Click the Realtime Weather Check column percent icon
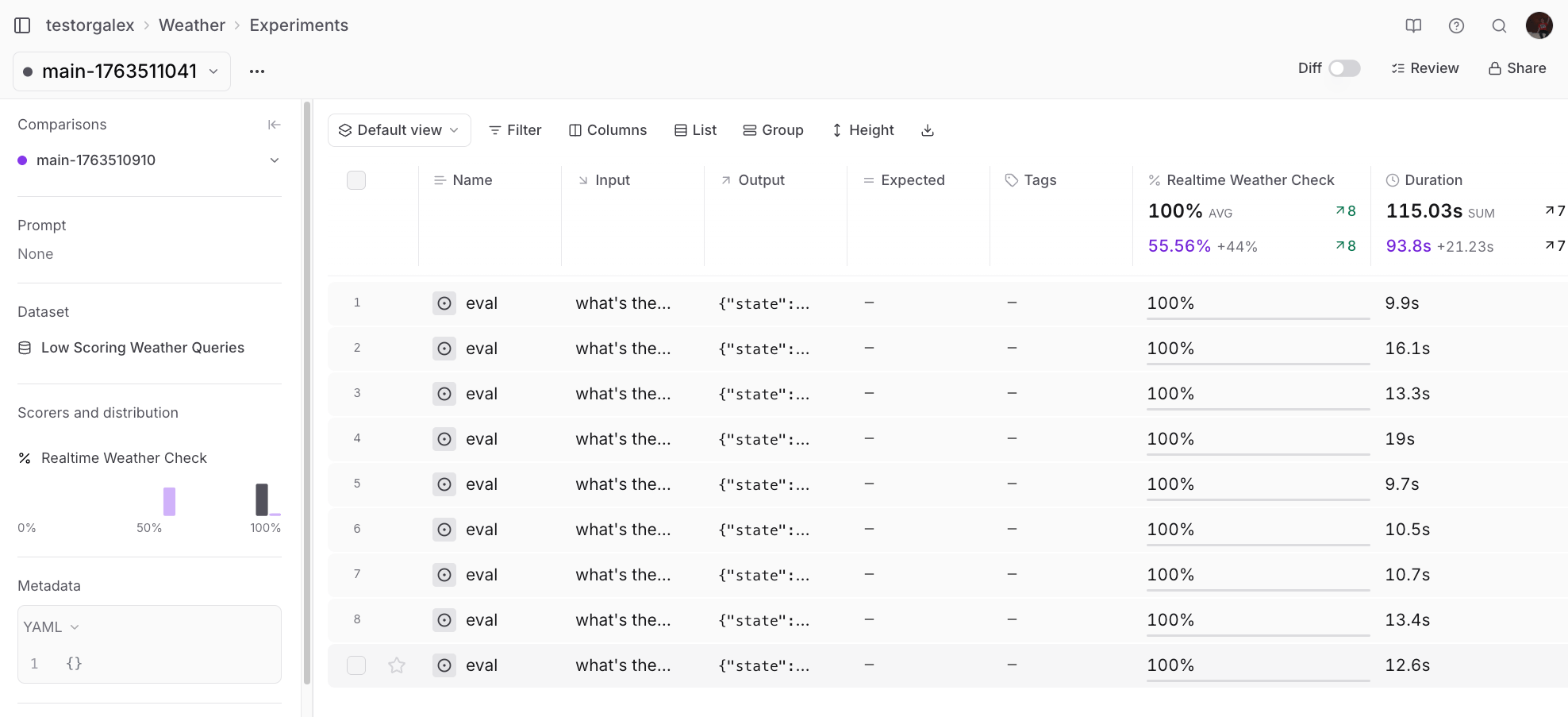 pos(1155,180)
